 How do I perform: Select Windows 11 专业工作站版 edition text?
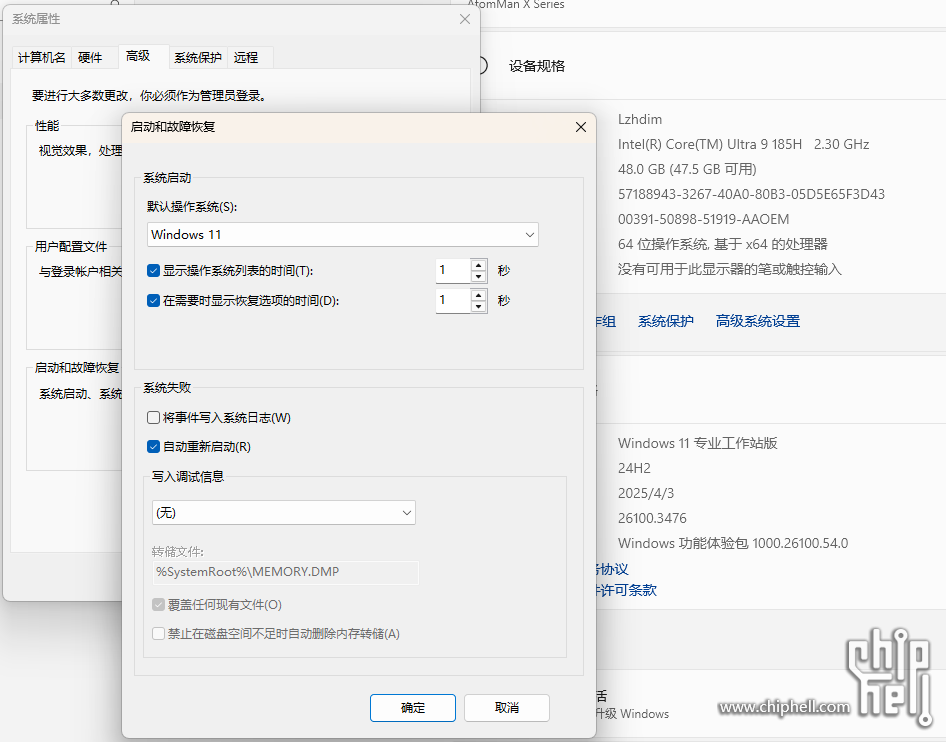[697, 443]
